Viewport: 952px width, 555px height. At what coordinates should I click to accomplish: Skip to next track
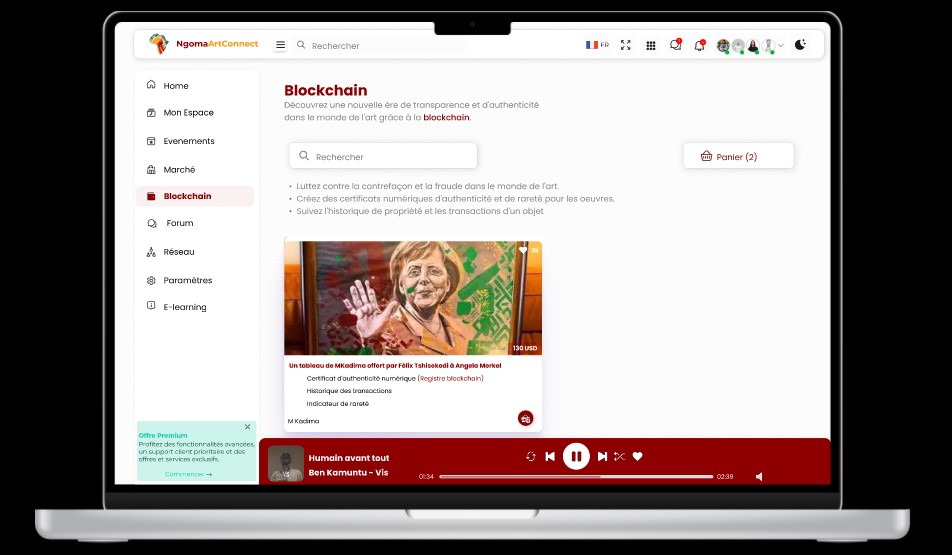[x=602, y=456]
